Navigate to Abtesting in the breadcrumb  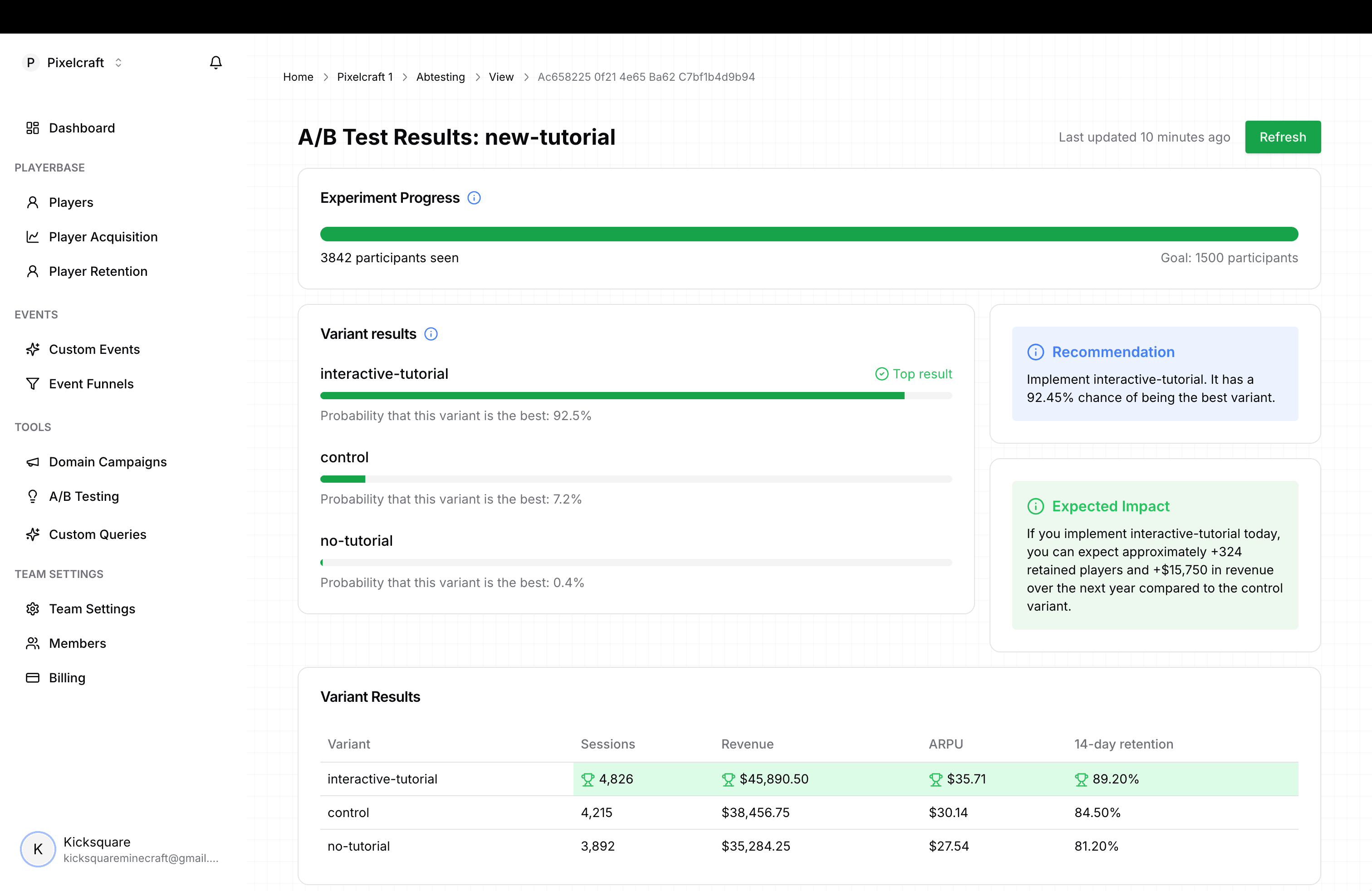[441, 77]
